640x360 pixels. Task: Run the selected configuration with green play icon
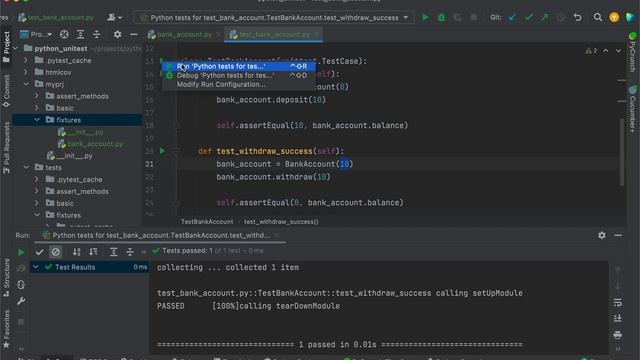click(425, 18)
